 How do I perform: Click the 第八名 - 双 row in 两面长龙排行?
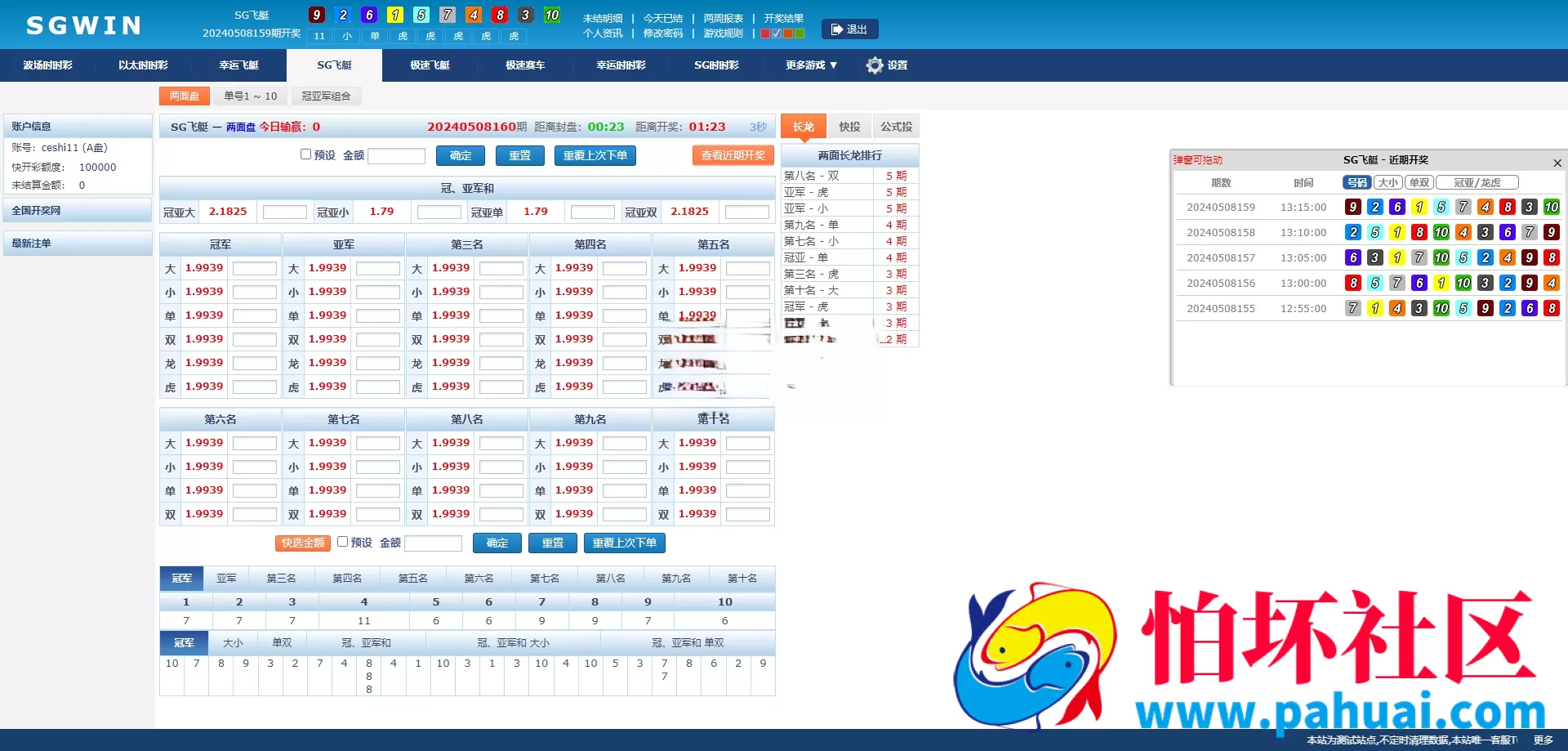849,176
